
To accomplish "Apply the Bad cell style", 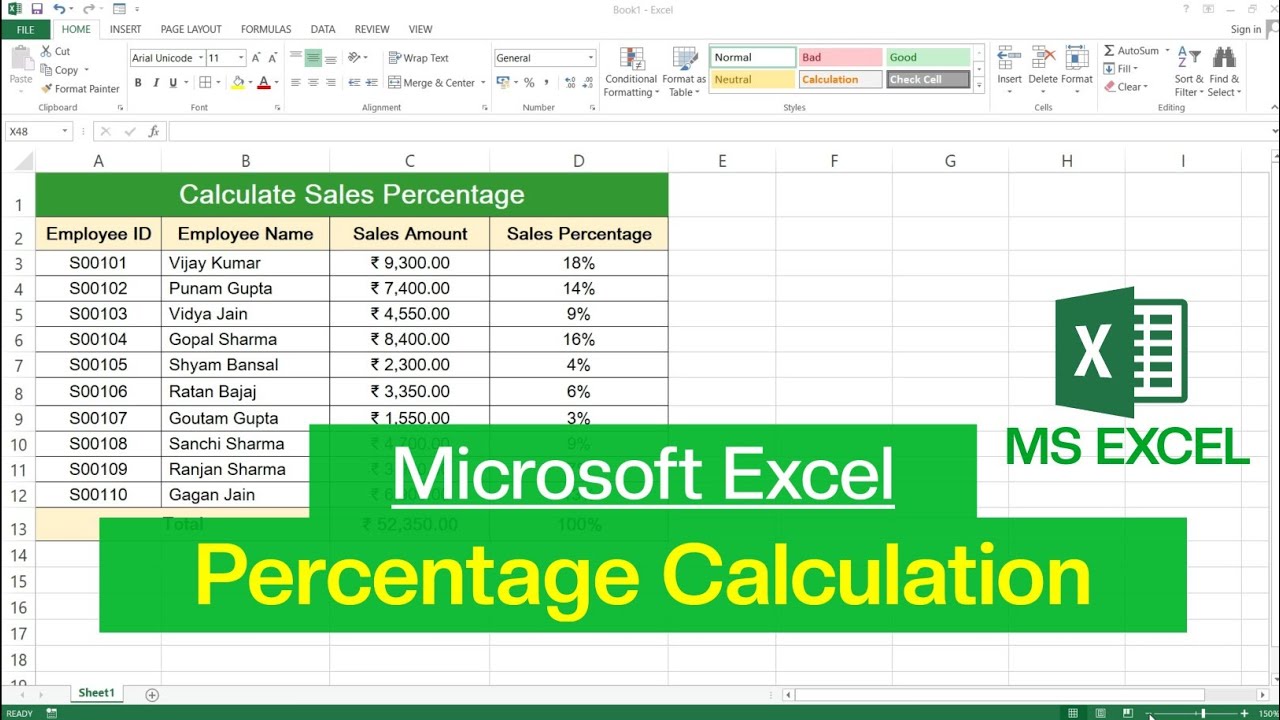I will pos(840,58).
